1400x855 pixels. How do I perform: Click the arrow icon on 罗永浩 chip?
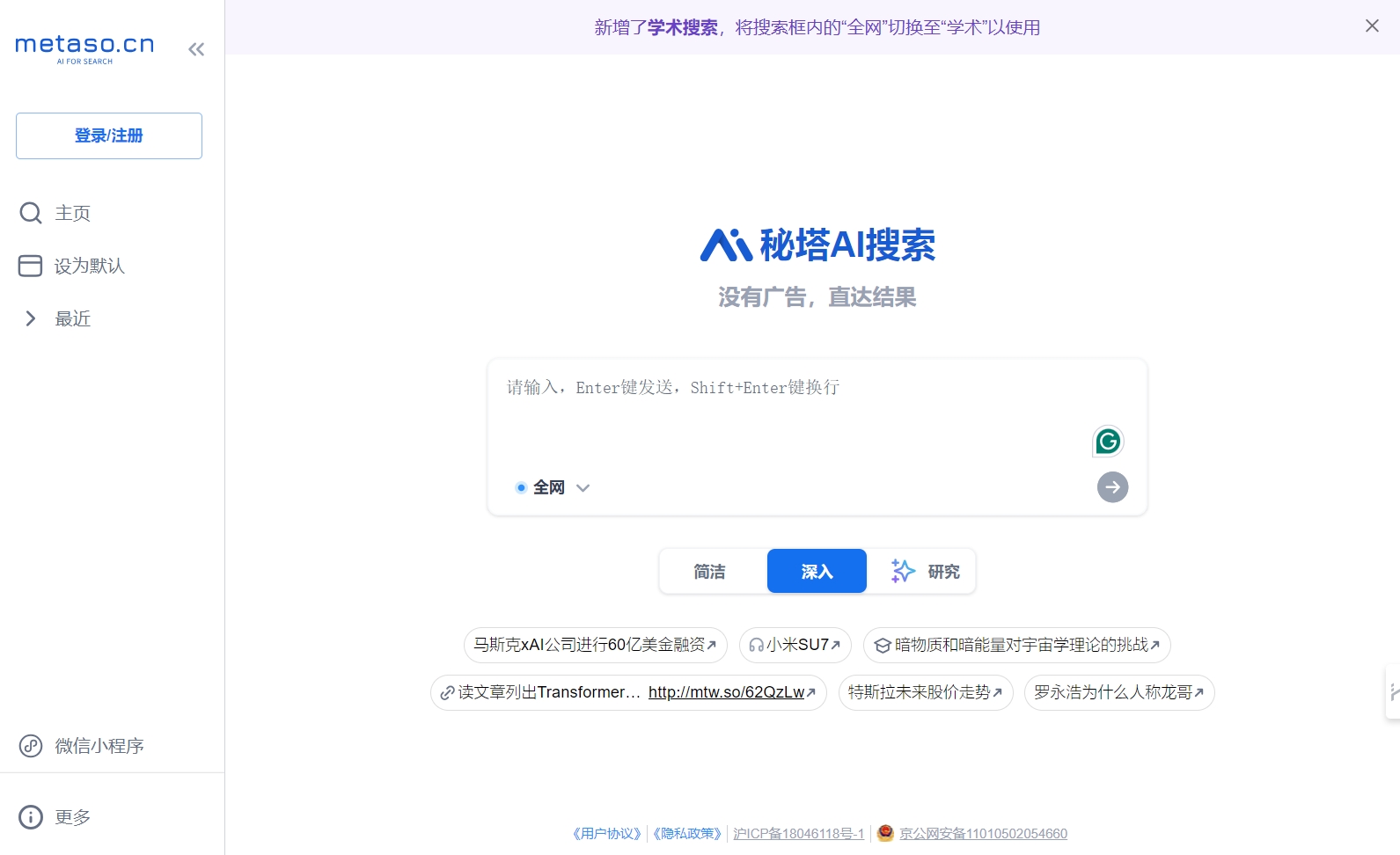pyautogui.click(x=1198, y=692)
